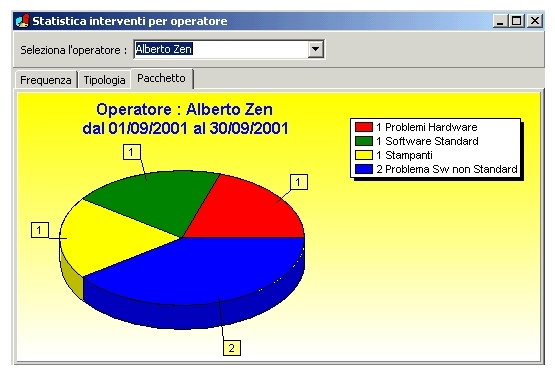The height and width of the screenshot is (375, 555).
Task: Click the application icon in the title bar
Action: (22, 21)
